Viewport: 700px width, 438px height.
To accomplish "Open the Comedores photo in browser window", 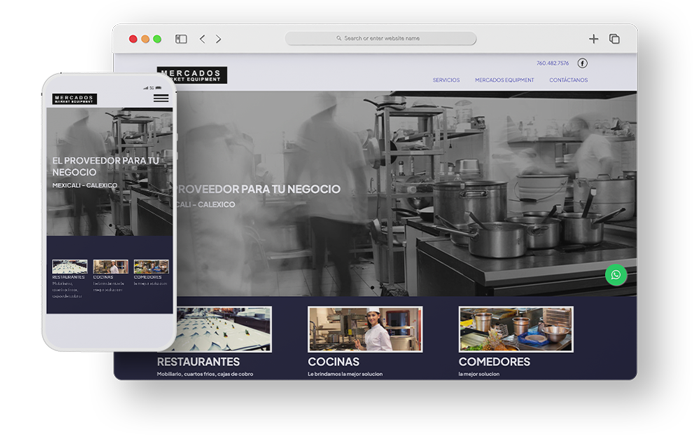I will [515, 328].
